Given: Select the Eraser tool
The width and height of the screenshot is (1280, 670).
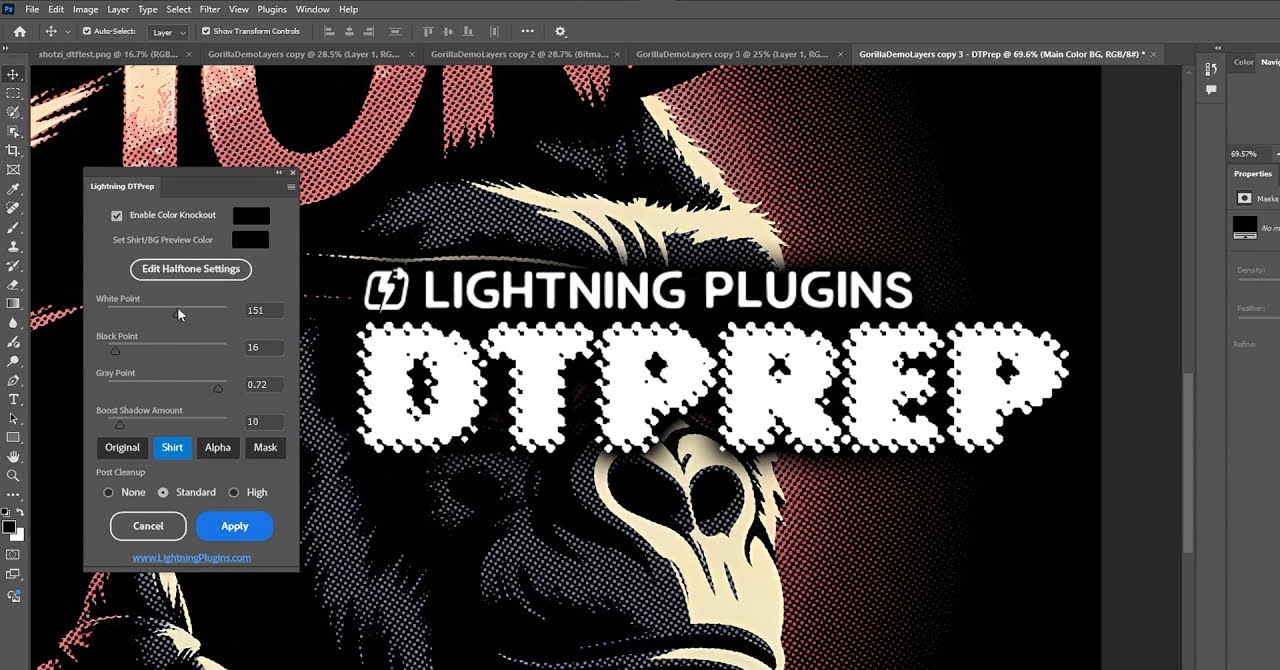Looking at the screenshot, I should pos(13,285).
